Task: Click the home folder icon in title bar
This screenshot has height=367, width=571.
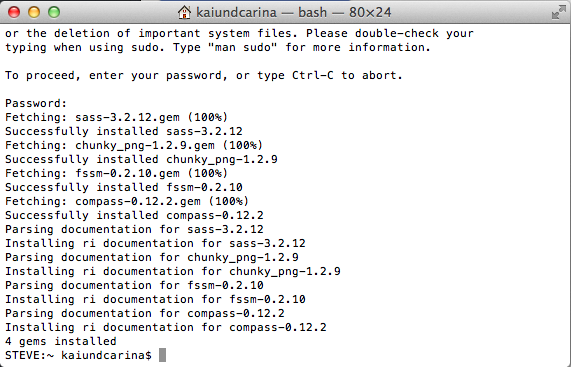Action: click(185, 12)
